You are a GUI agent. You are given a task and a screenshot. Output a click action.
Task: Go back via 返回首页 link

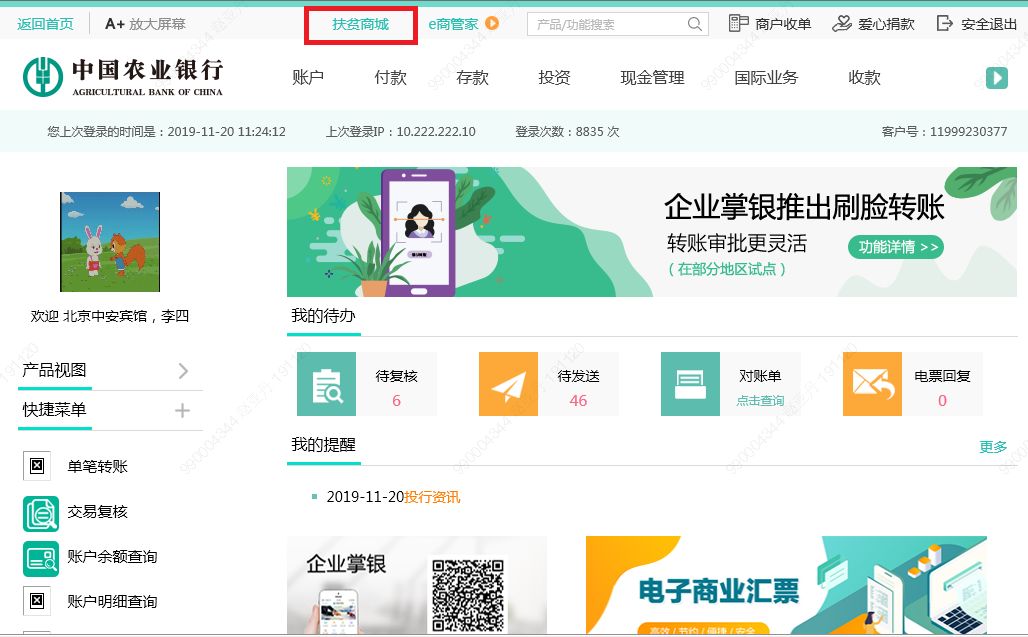point(45,24)
